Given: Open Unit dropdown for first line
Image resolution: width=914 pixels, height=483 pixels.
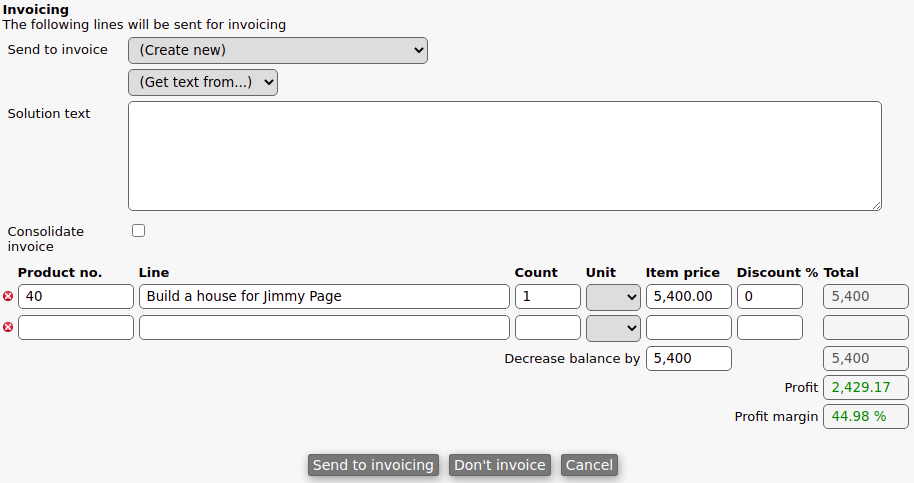Looking at the screenshot, I should 613,296.
